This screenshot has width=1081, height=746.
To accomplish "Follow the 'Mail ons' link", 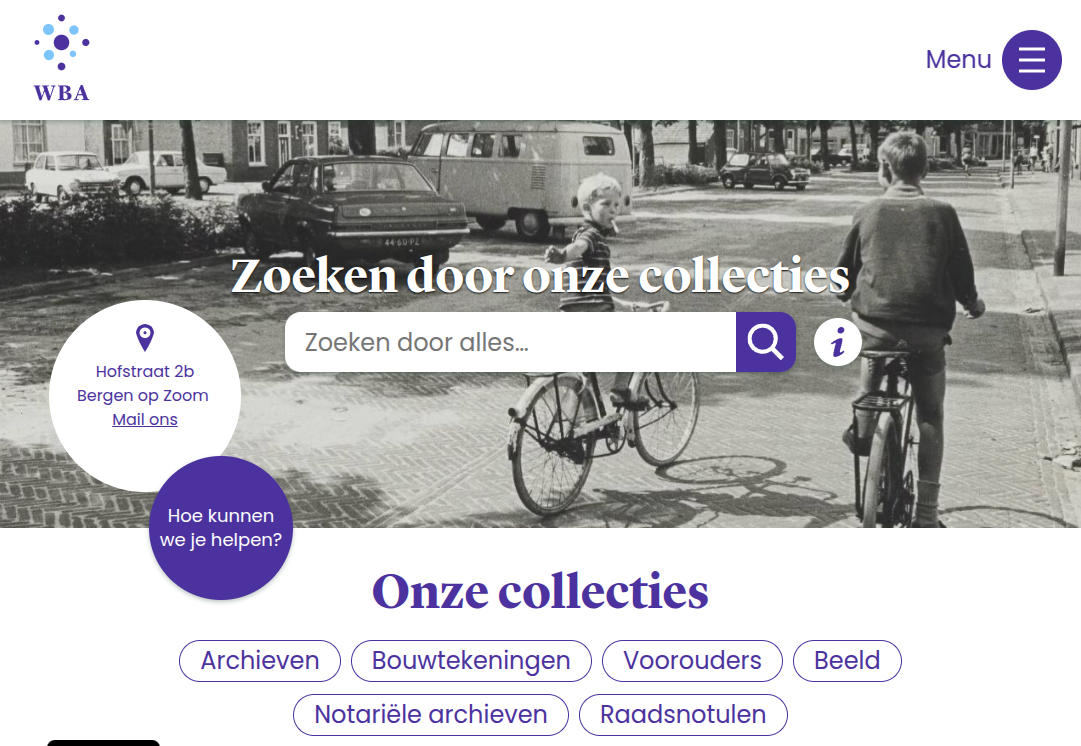I will [x=145, y=419].
